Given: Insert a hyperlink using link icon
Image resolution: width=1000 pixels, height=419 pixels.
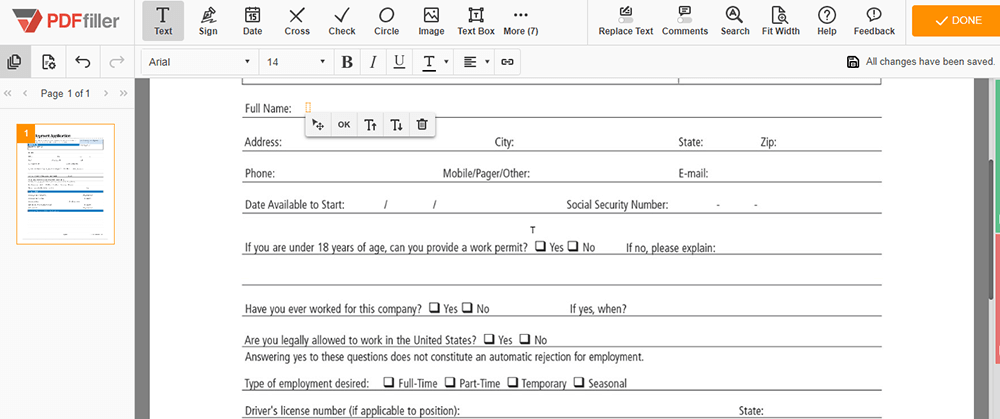Looking at the screenshot, I should 507,62.
